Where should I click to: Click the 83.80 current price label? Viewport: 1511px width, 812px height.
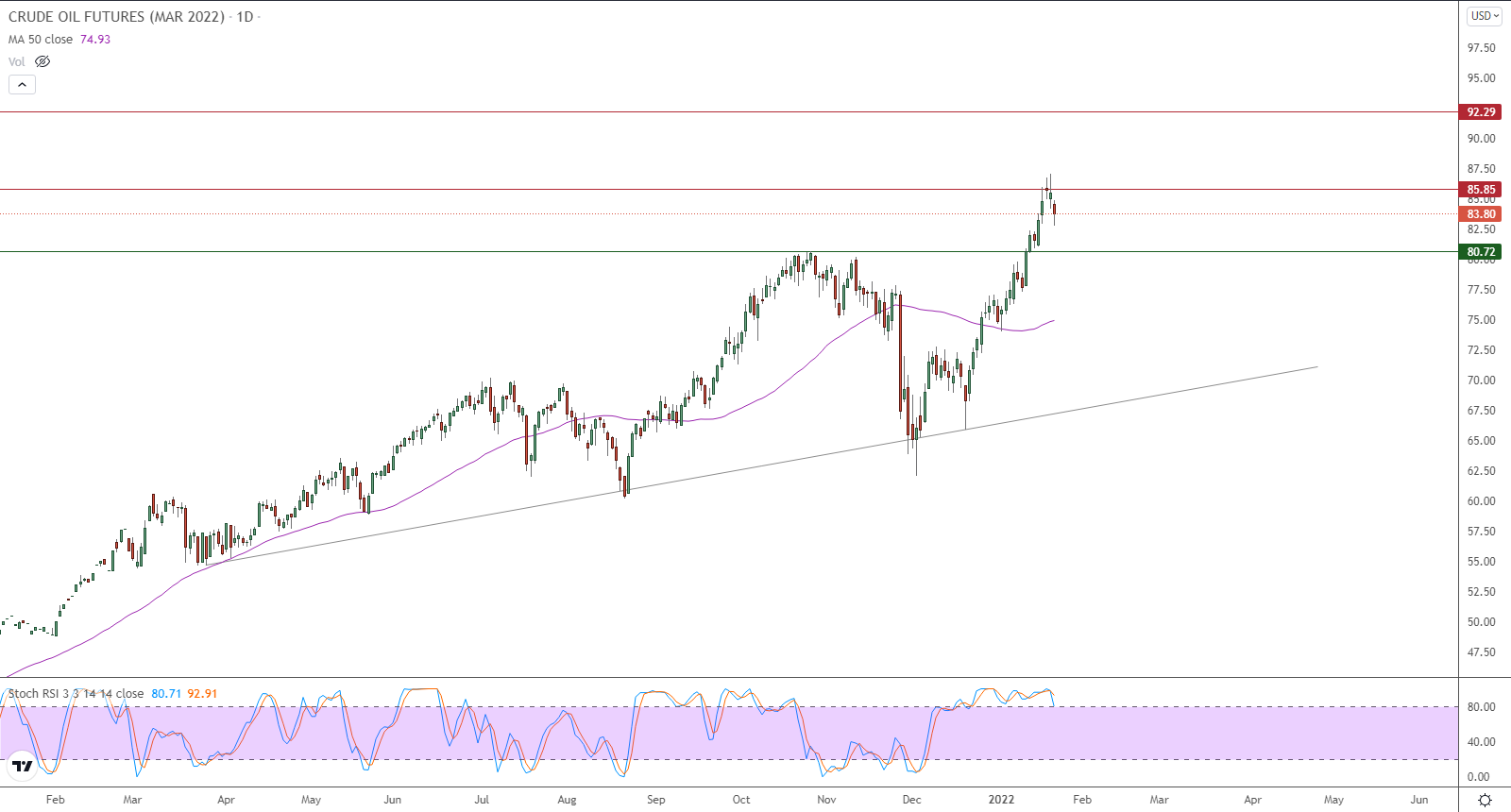point(1481,213)
